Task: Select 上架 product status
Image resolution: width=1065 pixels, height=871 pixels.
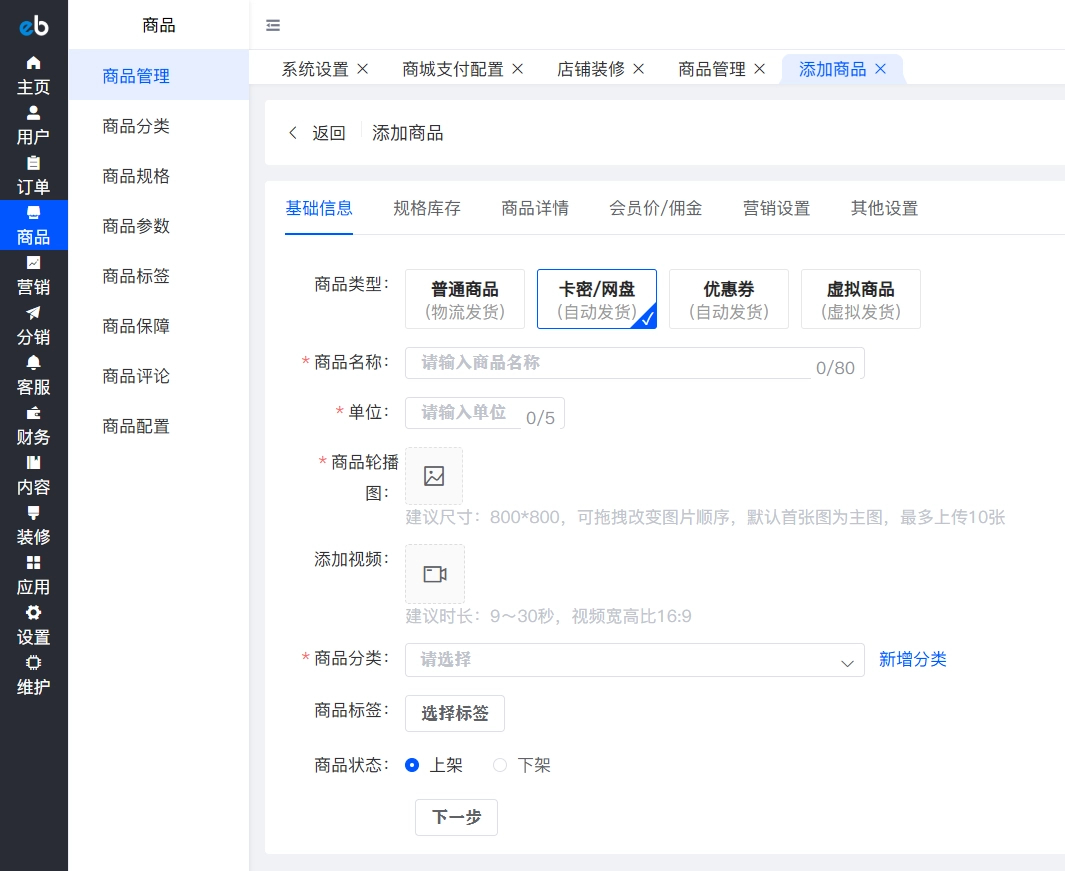Action: (x=412, y=765)
